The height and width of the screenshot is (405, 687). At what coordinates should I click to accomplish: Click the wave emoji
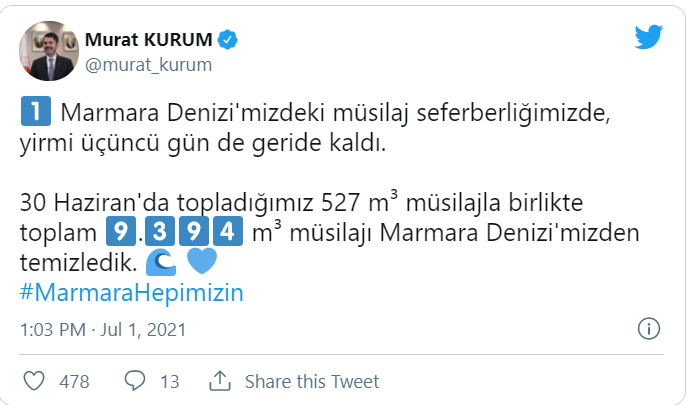coord(162,263)
